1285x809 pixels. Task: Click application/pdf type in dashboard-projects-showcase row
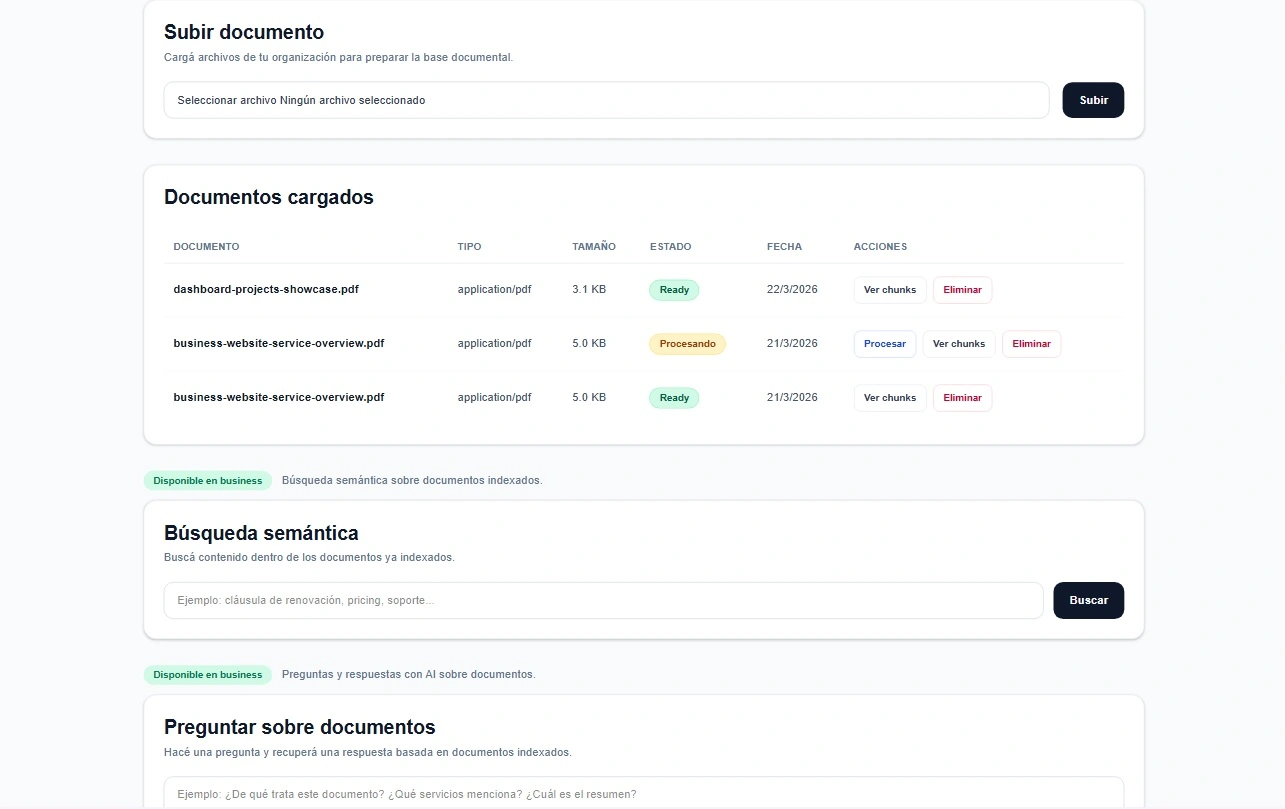pos(494,289)
